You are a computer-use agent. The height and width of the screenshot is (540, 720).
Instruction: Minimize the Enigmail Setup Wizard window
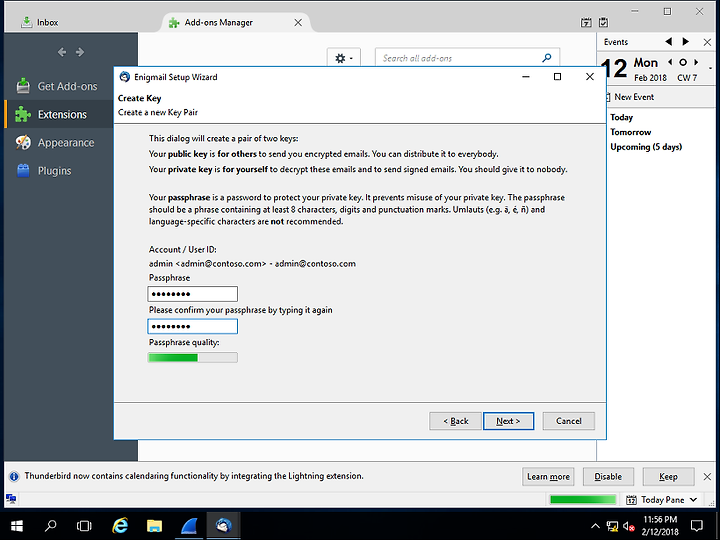click(526, 77)
